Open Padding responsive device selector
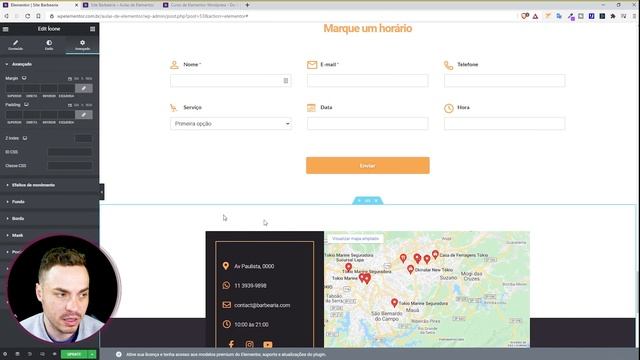The image size is (640, 360). [27, 104]
